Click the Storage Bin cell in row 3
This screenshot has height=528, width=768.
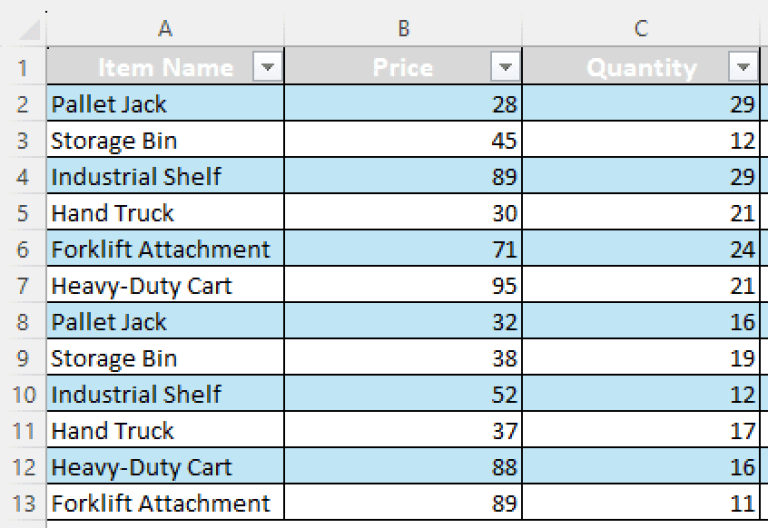point(166,140)
